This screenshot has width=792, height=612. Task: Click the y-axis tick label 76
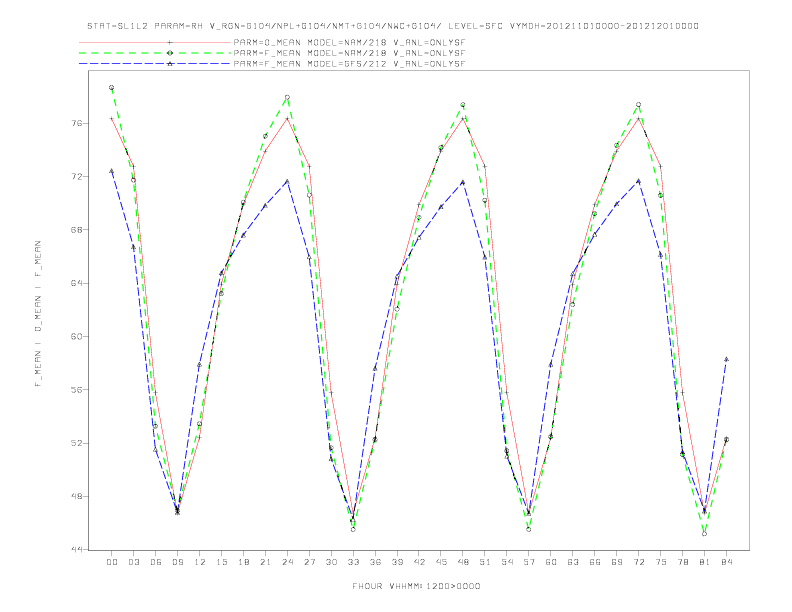78,123
